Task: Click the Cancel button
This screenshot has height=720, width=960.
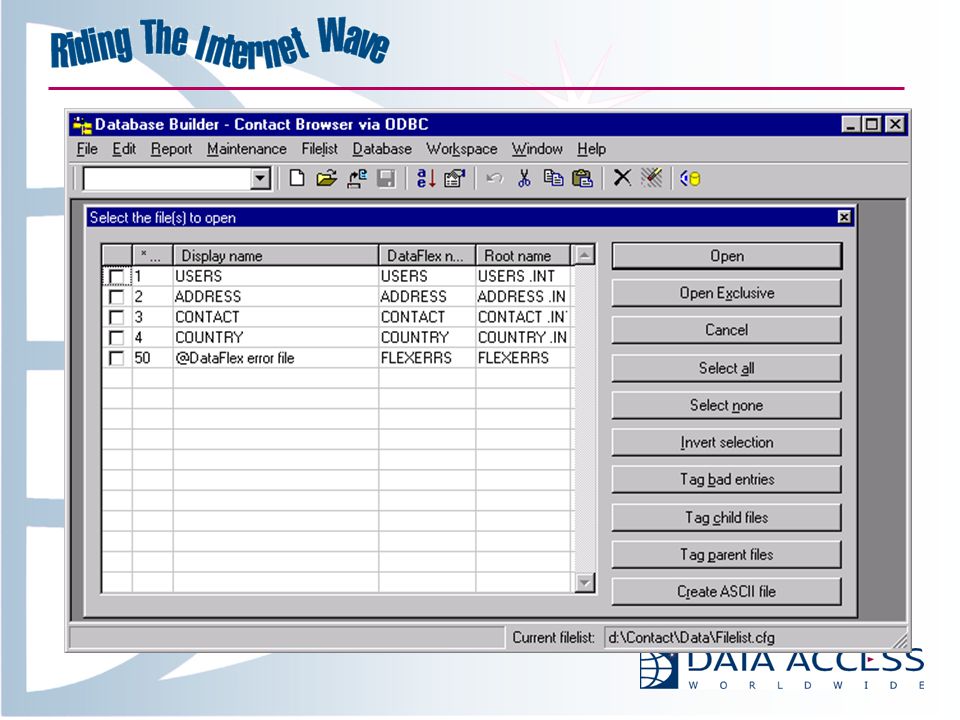Action: [x=727, y=331]
